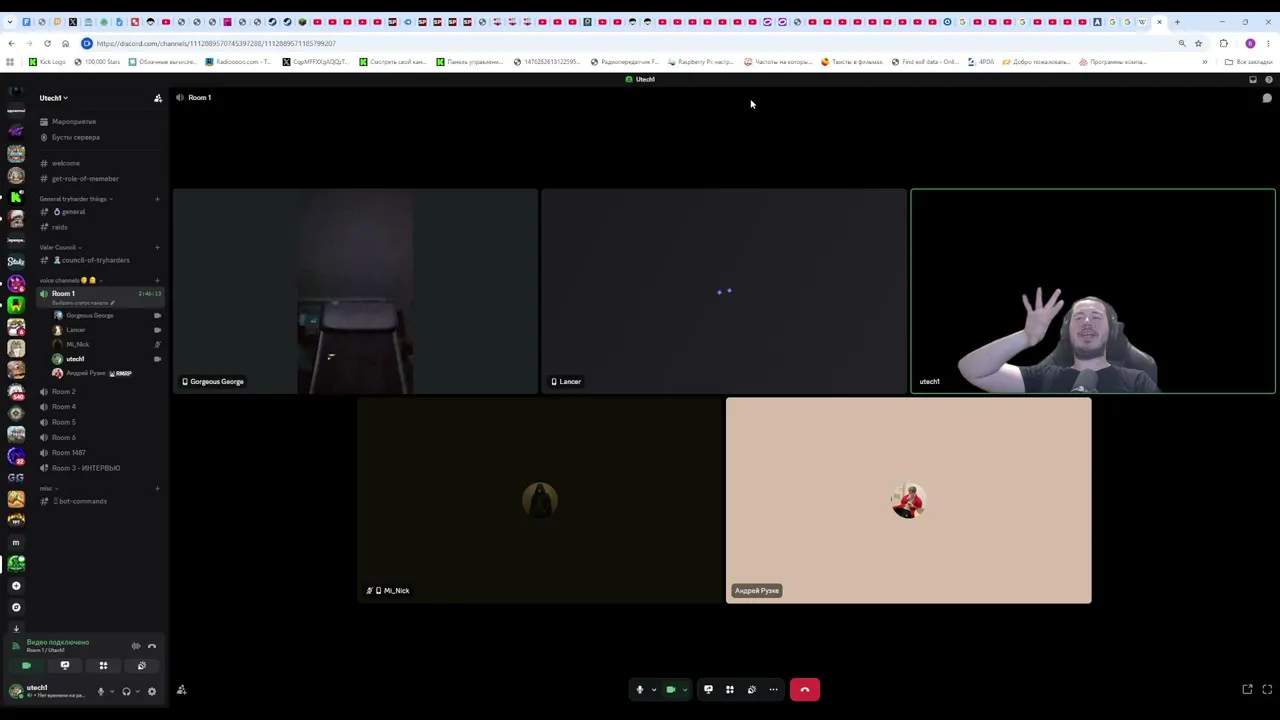Toggle noise suppression in voice status panel
Screen dimensions: 1280x720
point(136,646)
